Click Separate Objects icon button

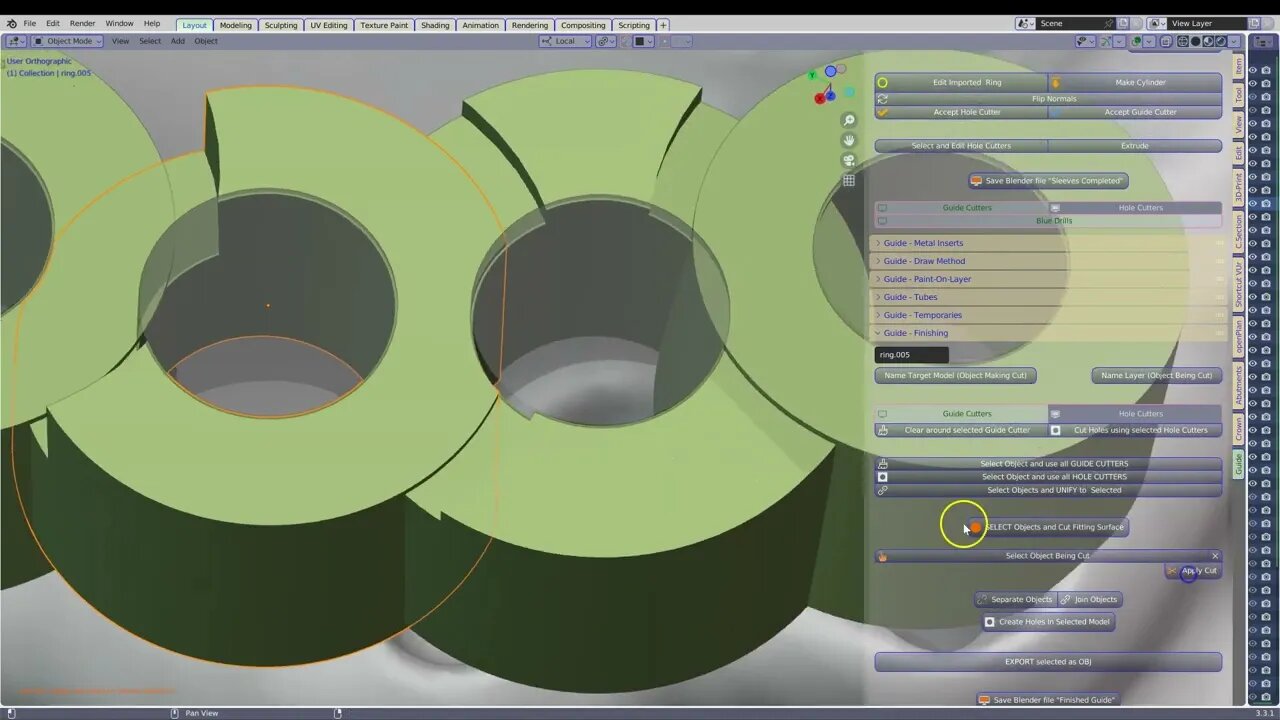pos(1015,599)
